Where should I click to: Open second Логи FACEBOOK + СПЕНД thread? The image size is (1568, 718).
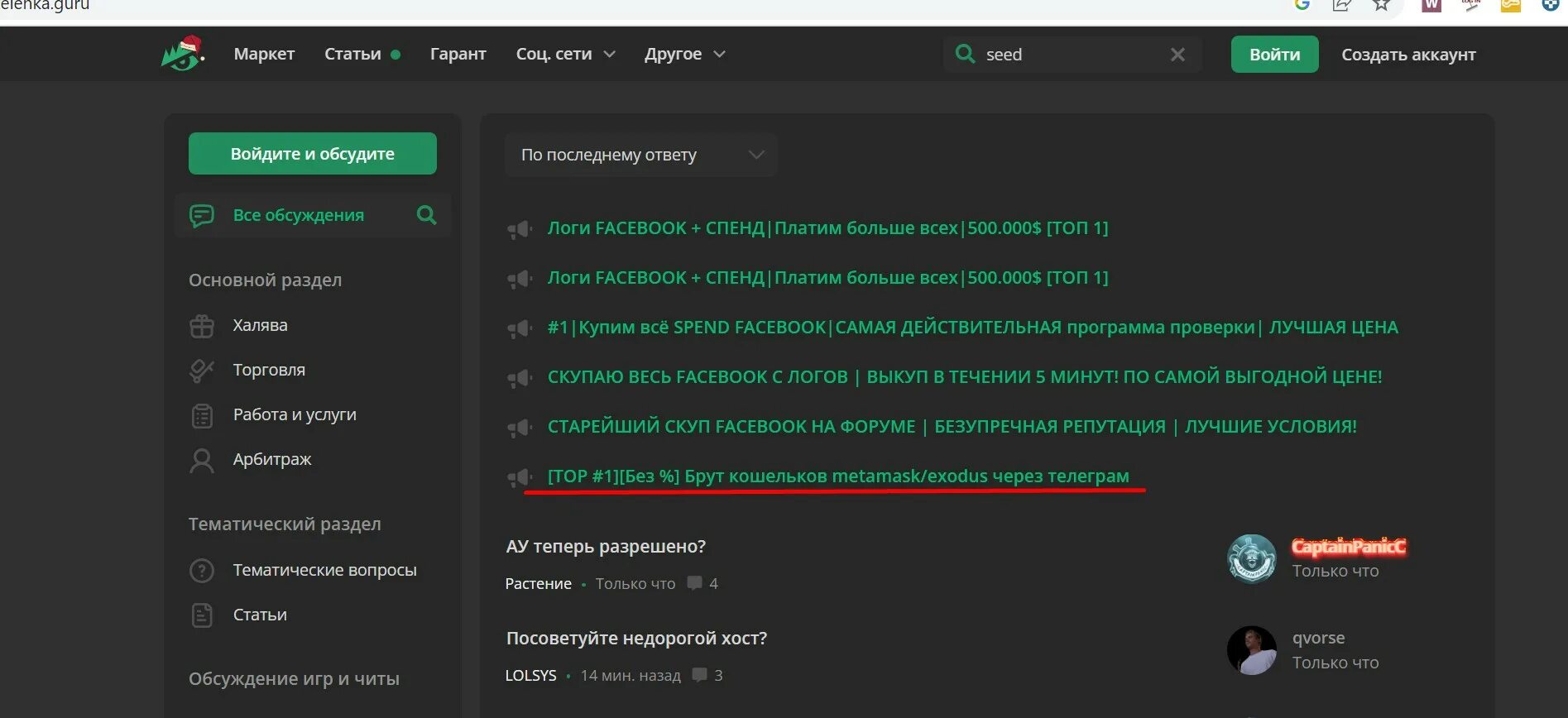click(827, 278)
